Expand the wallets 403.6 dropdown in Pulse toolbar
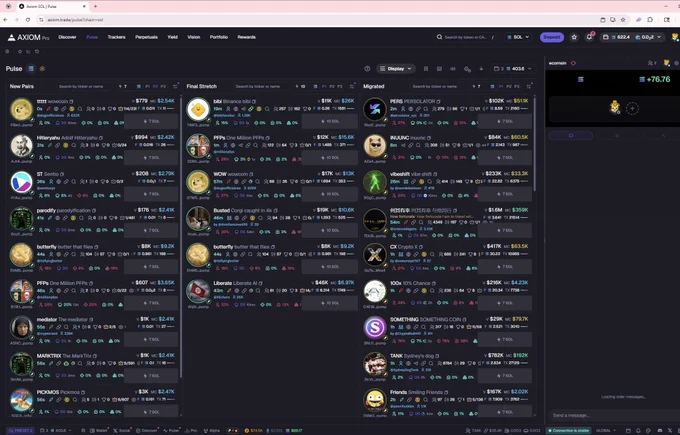 512,69
